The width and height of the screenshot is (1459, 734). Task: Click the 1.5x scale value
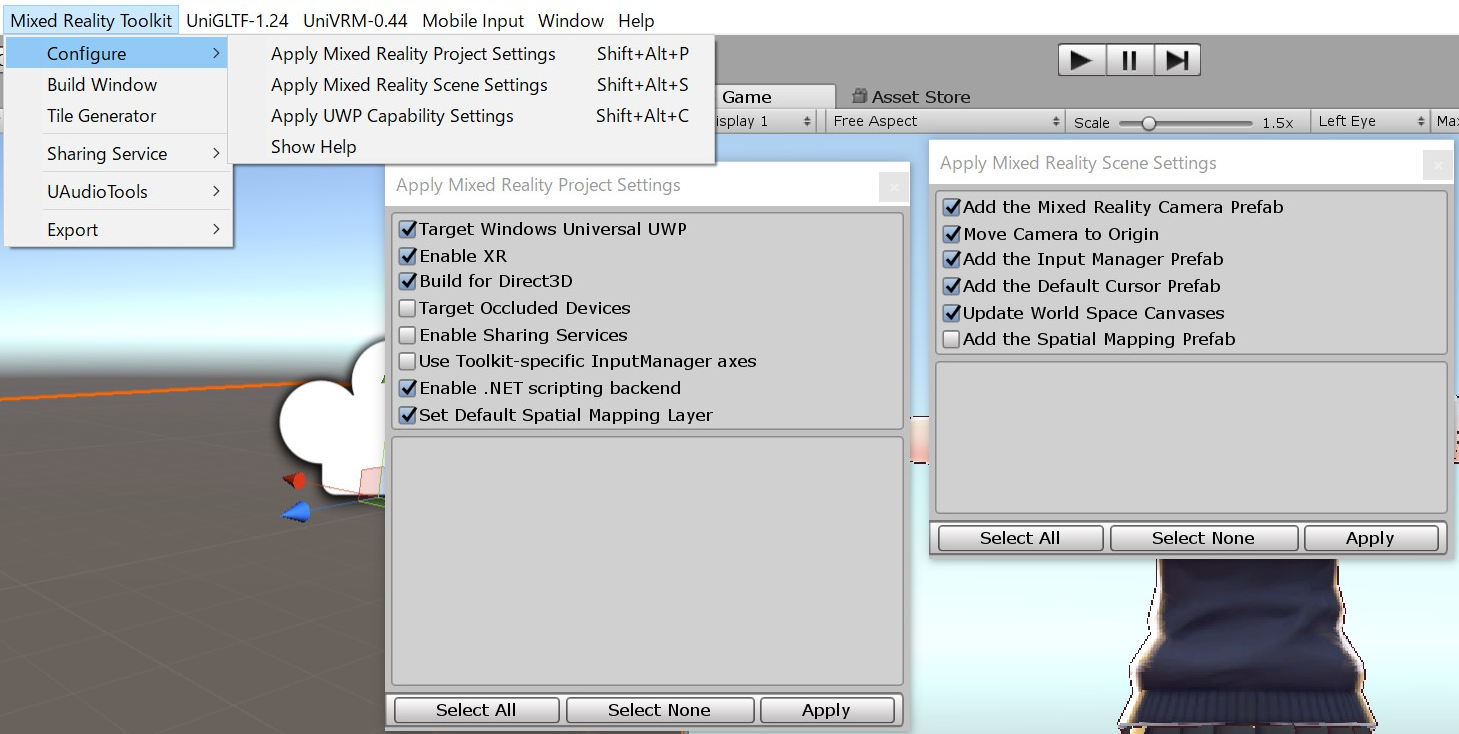tap(1277, 122)
